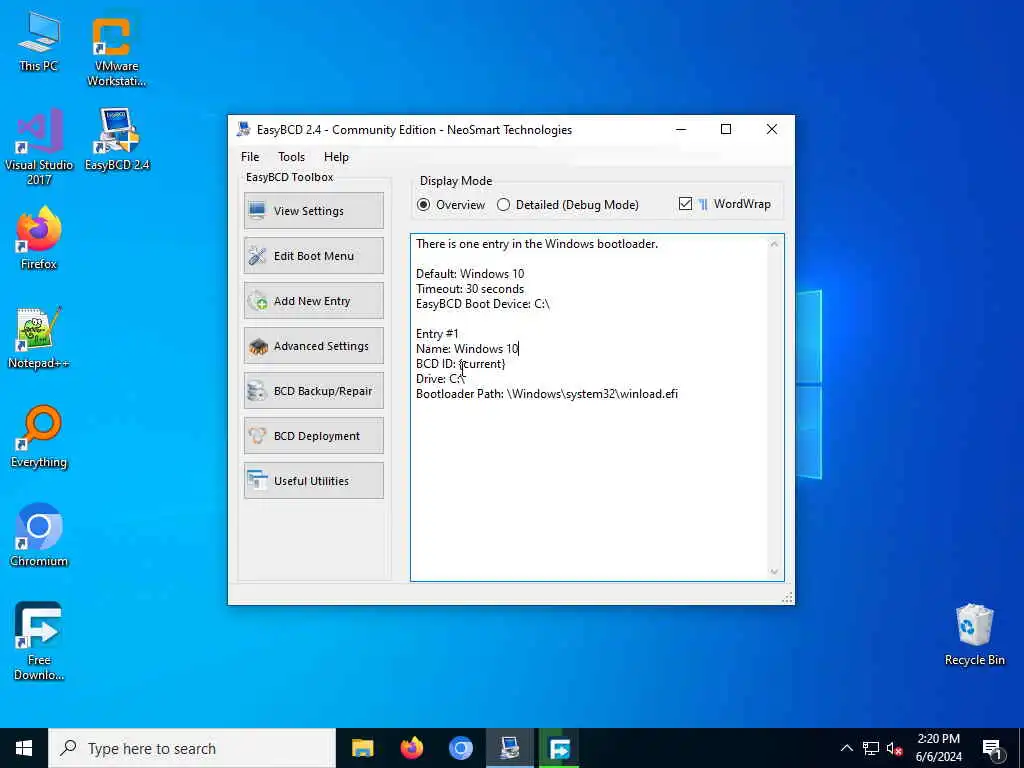
Task: Open the File menu
Action: click(x=250, y=157)
